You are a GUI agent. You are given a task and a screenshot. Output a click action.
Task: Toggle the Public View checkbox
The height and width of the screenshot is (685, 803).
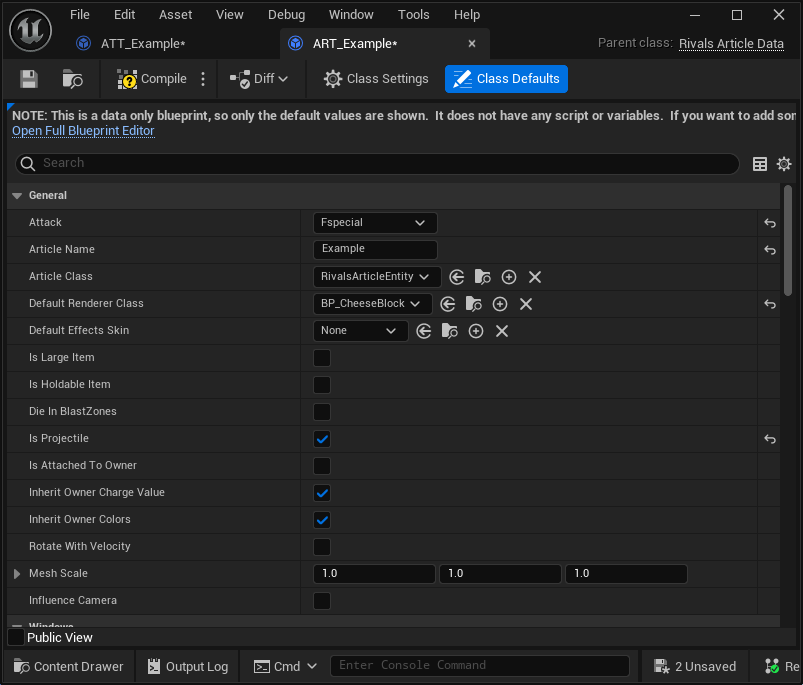[16, 637]
